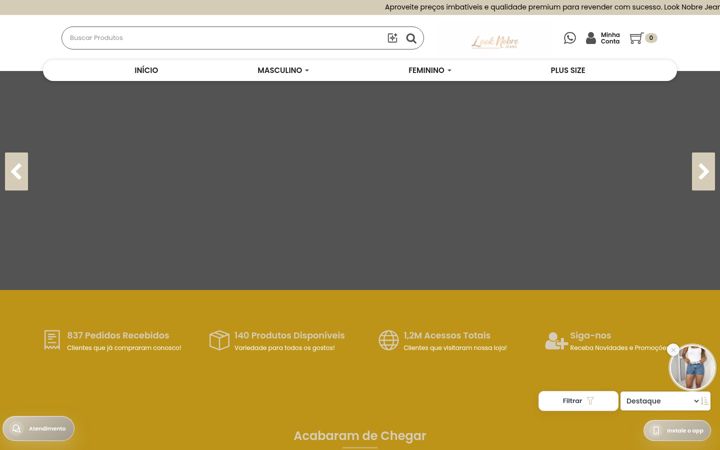Click the receipt icon beside Pedidos Recebidos
720x450 pixels.
52,340
